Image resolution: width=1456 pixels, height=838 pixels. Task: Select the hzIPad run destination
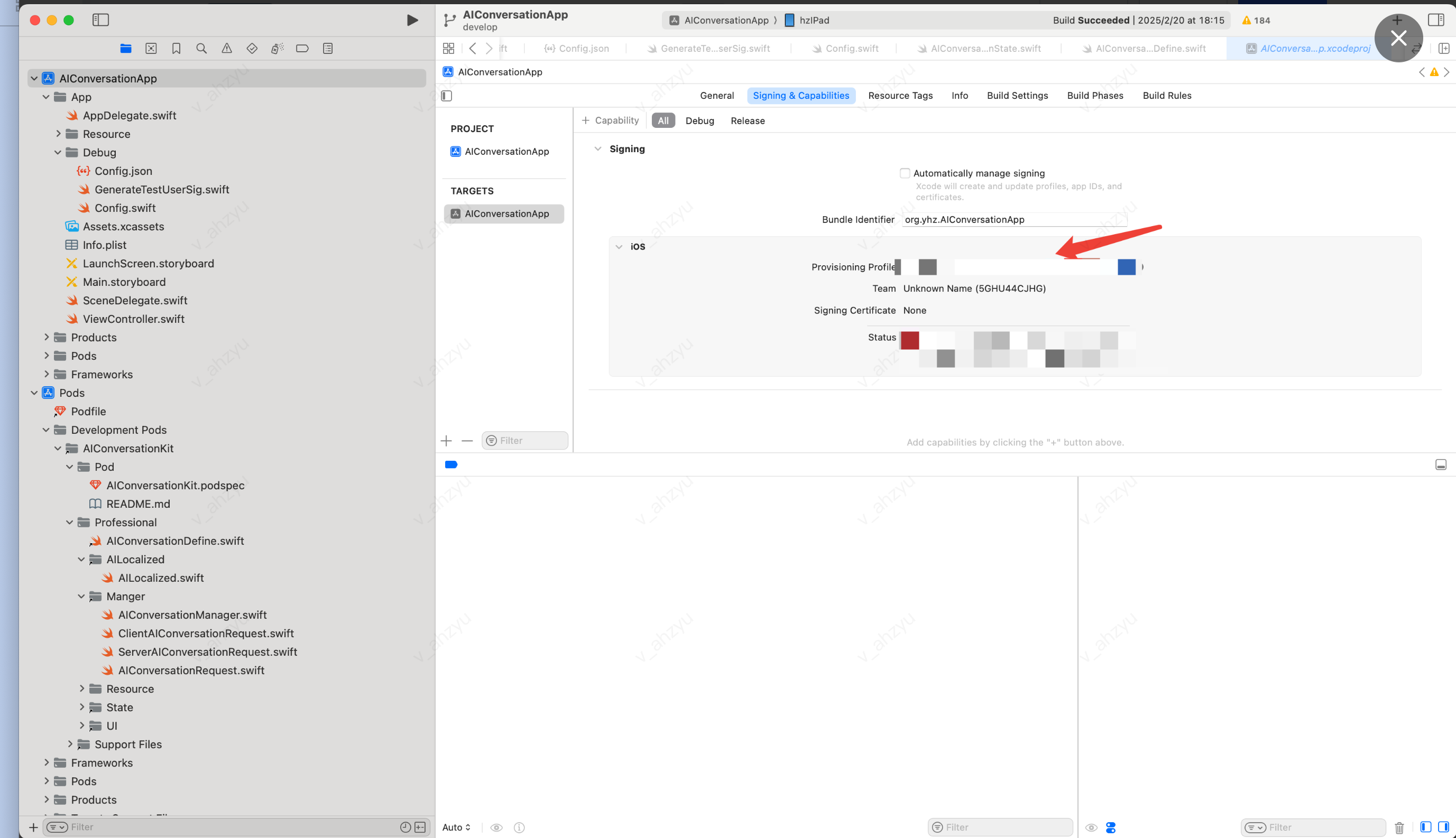coord(807,20)
